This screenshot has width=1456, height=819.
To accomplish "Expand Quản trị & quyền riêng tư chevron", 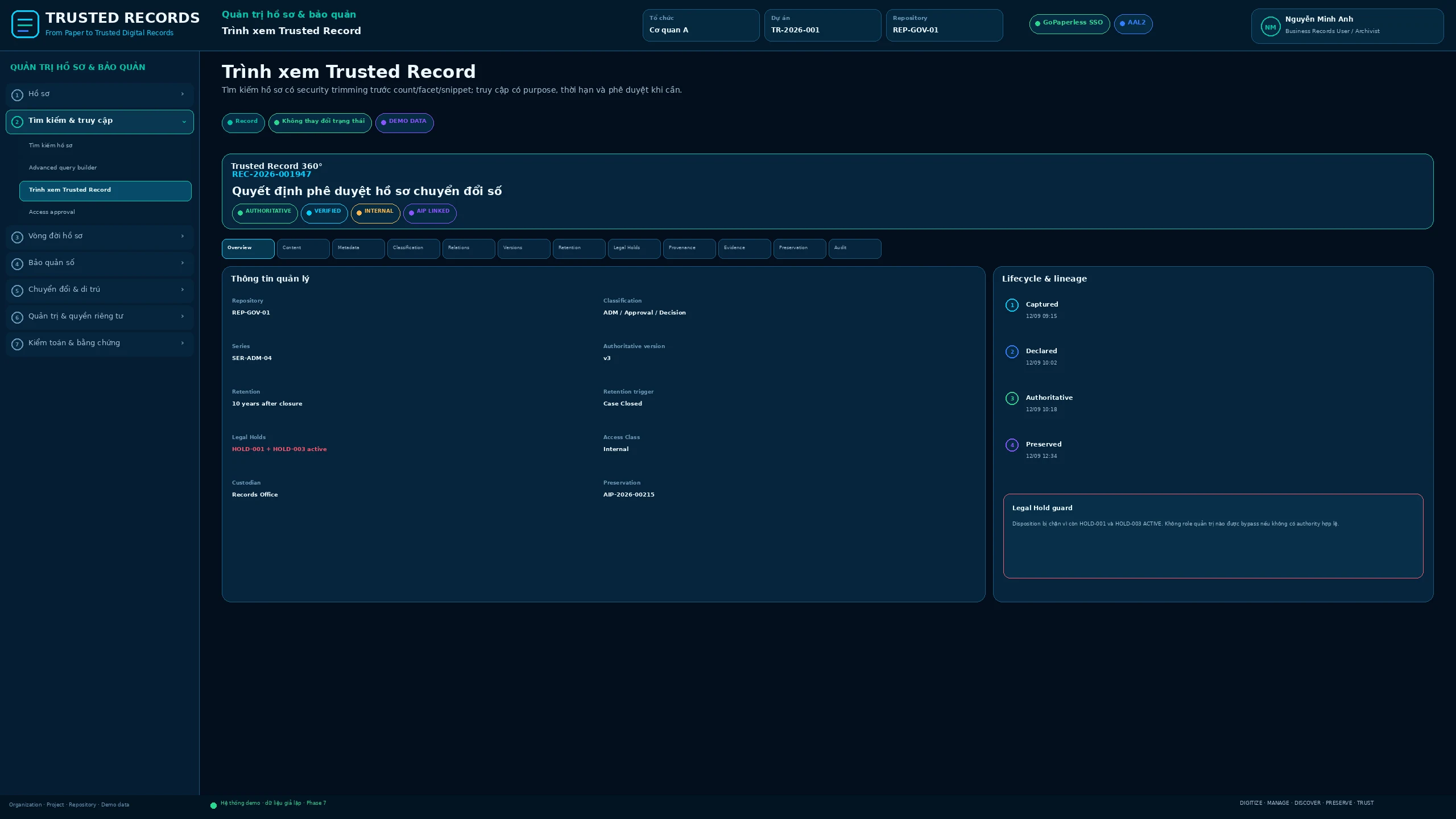I will [182, 316].
